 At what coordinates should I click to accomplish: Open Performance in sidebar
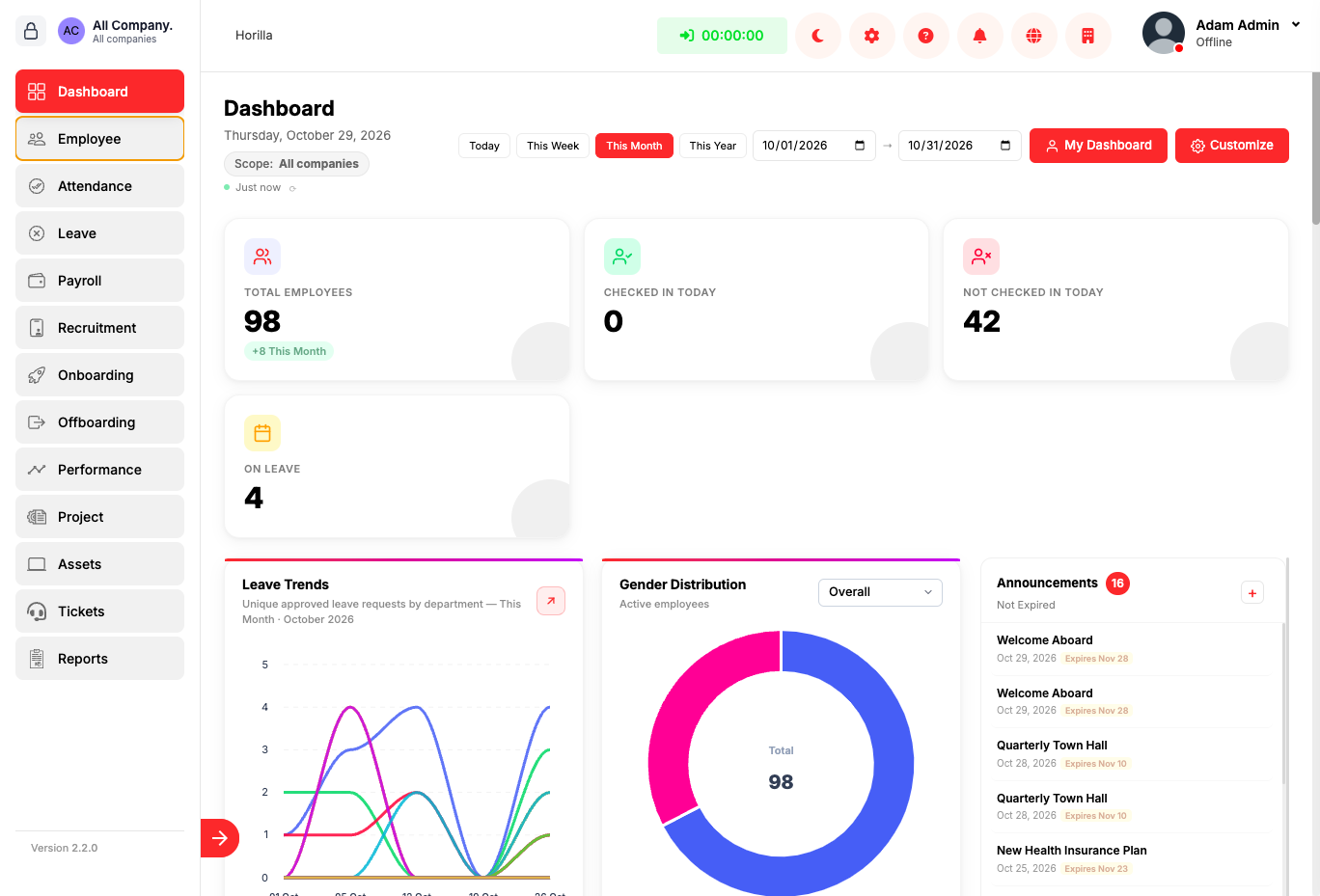[99, 470]
